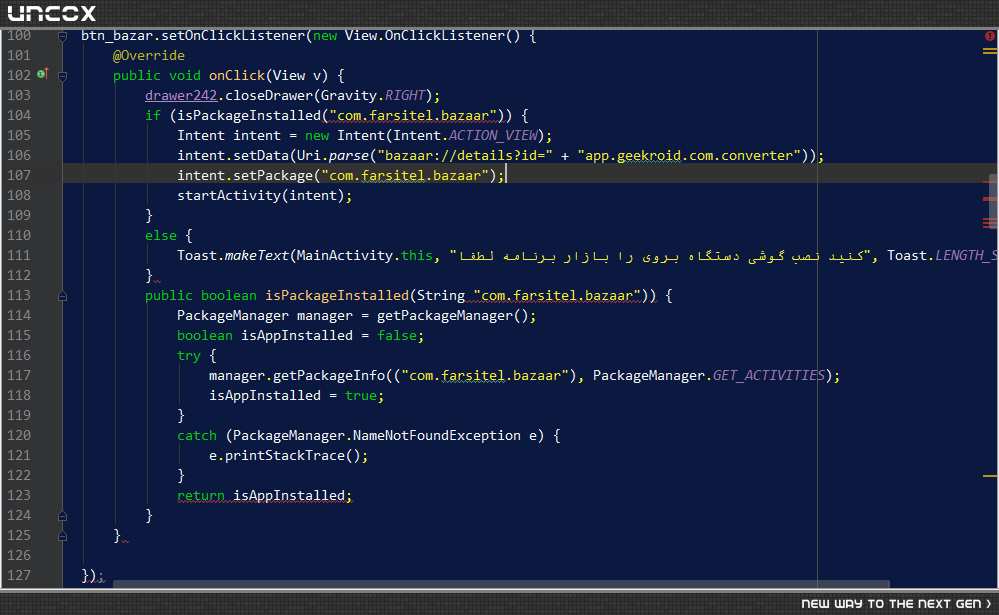Click 'startActivity' on line 108

coord(229,195)
